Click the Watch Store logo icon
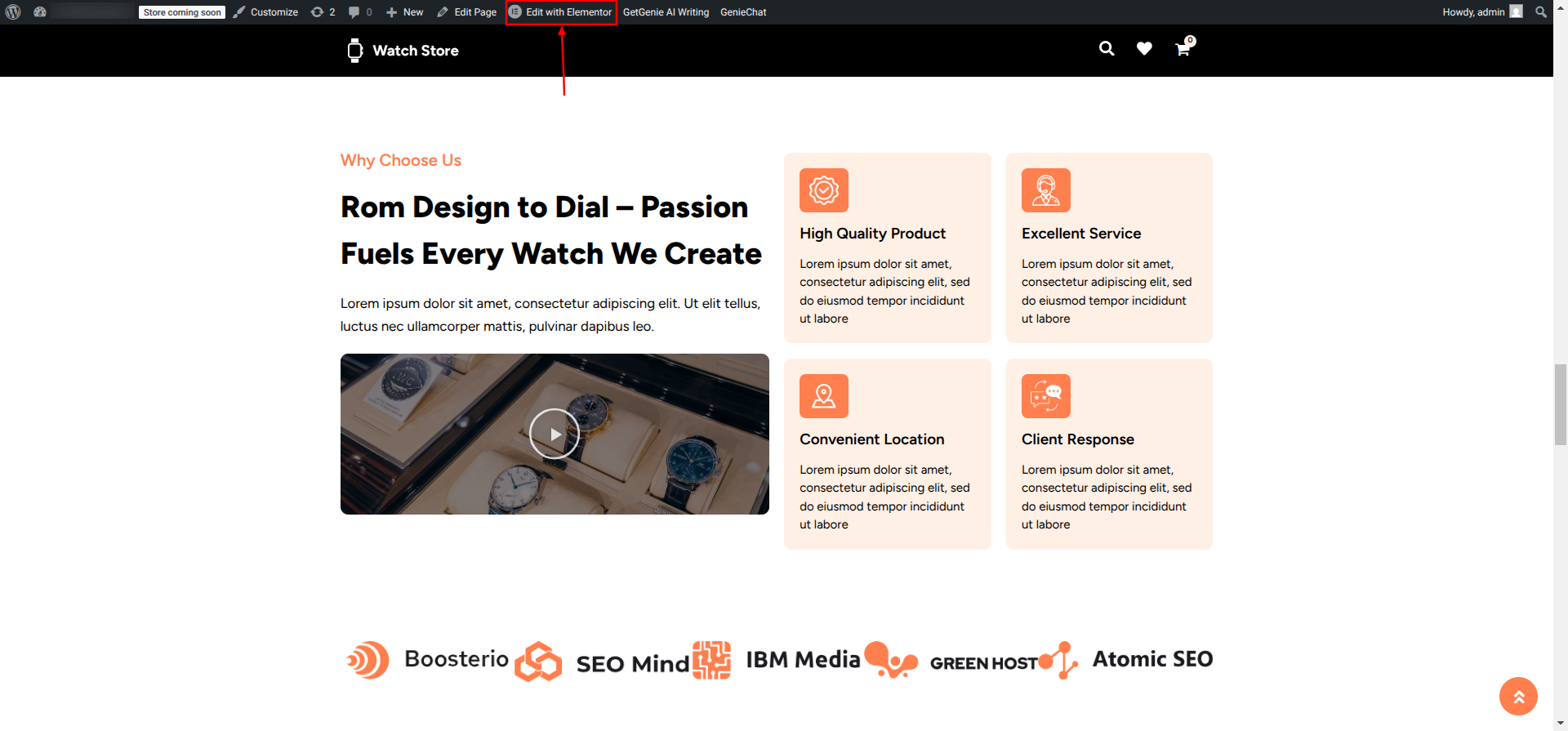 coord(355,51)
